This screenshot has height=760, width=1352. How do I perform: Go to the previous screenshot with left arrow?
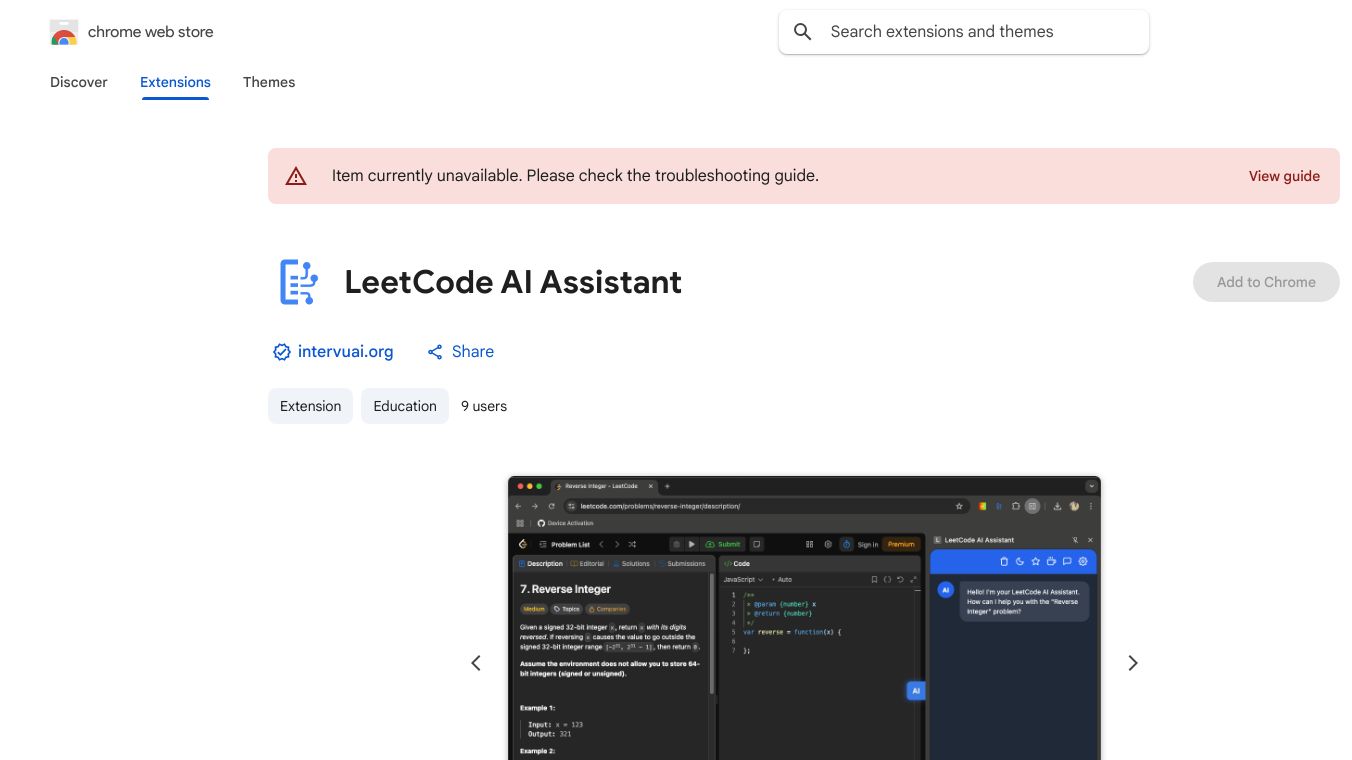click(x=476, y=663)
